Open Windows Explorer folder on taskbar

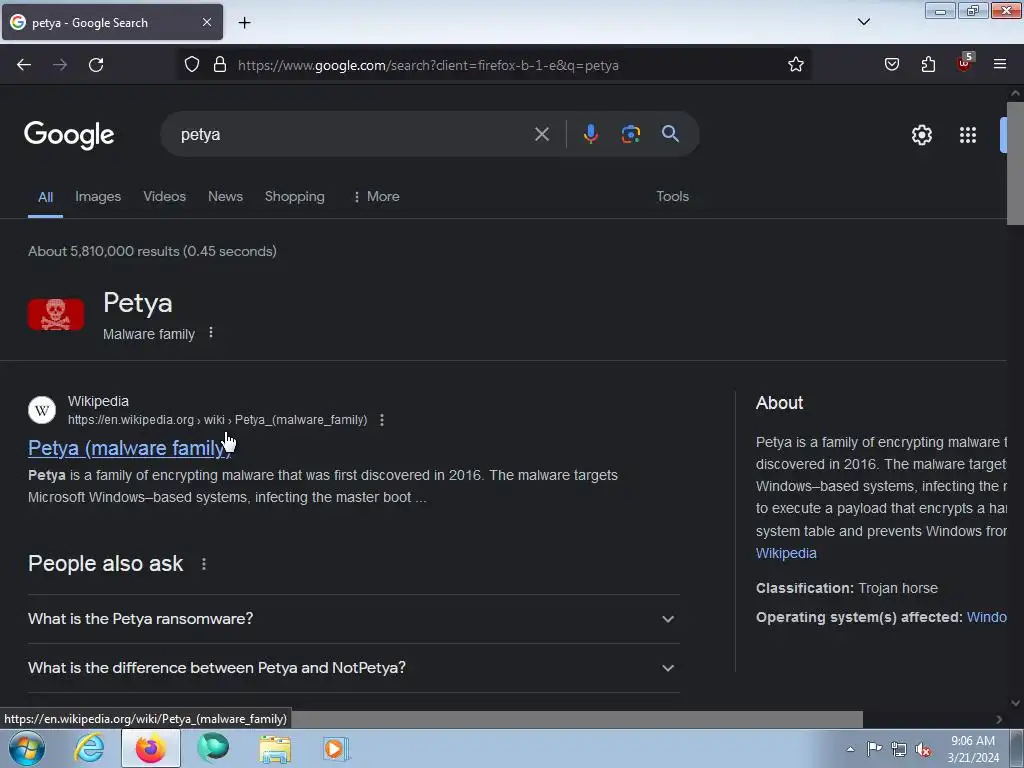click(x=275, y=748)
